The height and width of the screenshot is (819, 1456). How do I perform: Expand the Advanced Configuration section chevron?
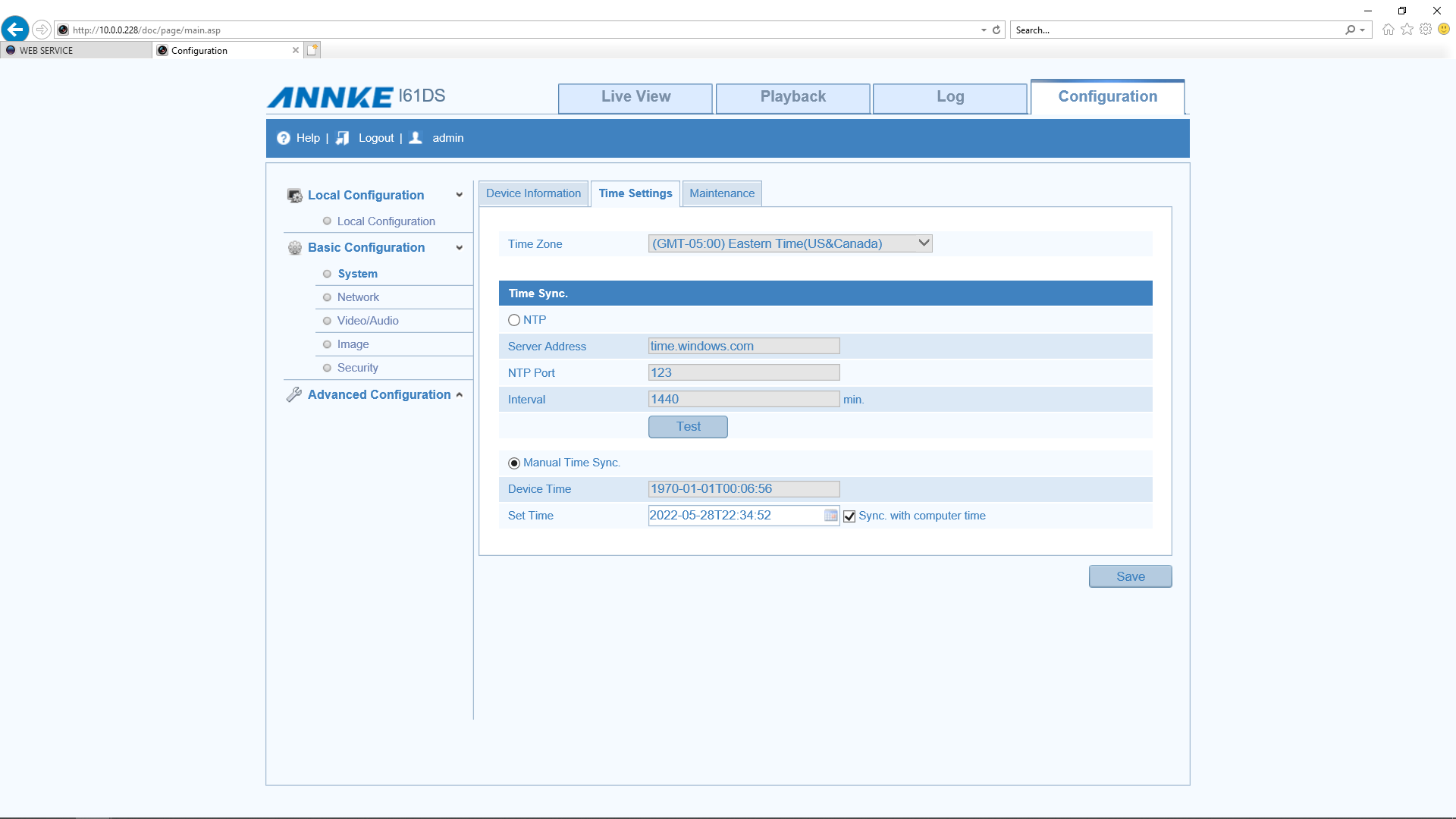pos(460,395)
